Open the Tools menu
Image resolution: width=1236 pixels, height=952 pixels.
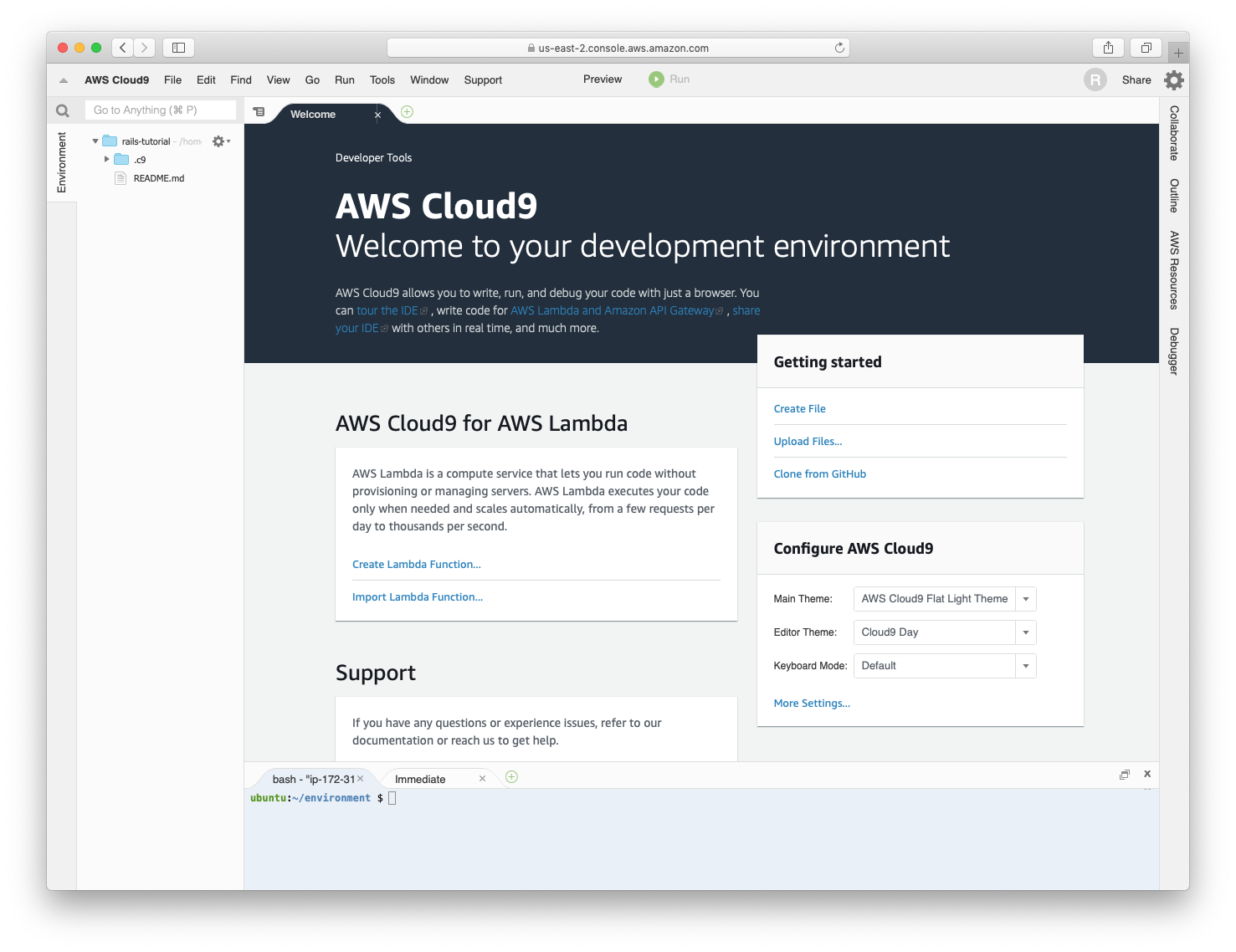[382, 80]
